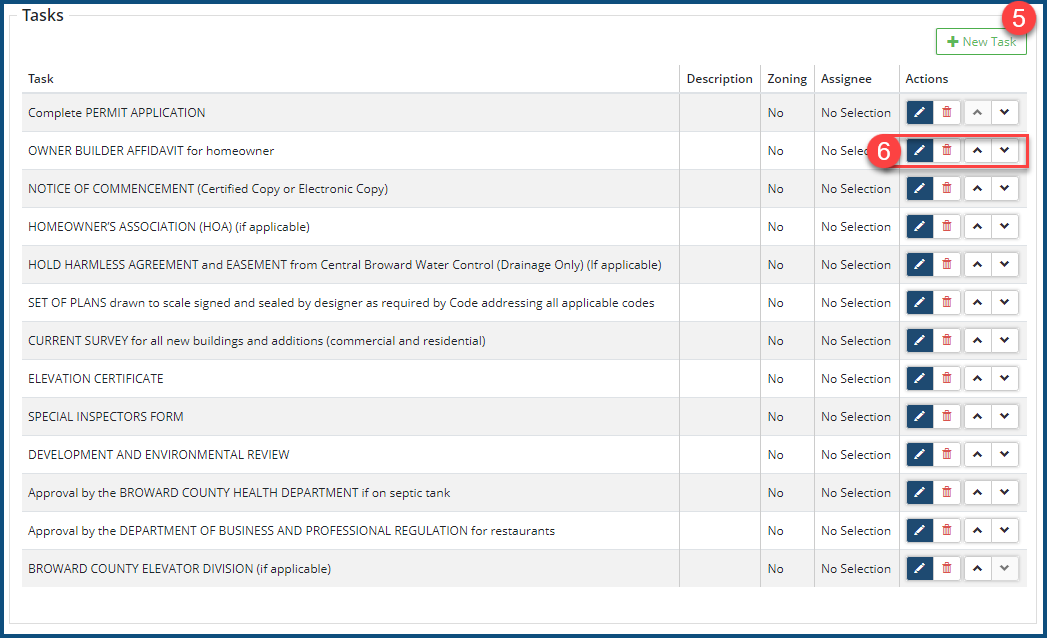Screen dimensions: 1047x638
Task: Move SPECIAL INSPECTORS FORM task up
Action: (x=978, y=417)
